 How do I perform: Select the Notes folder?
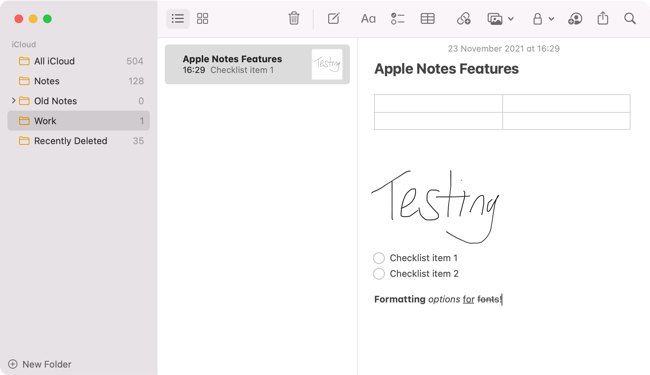coord(78,81)
